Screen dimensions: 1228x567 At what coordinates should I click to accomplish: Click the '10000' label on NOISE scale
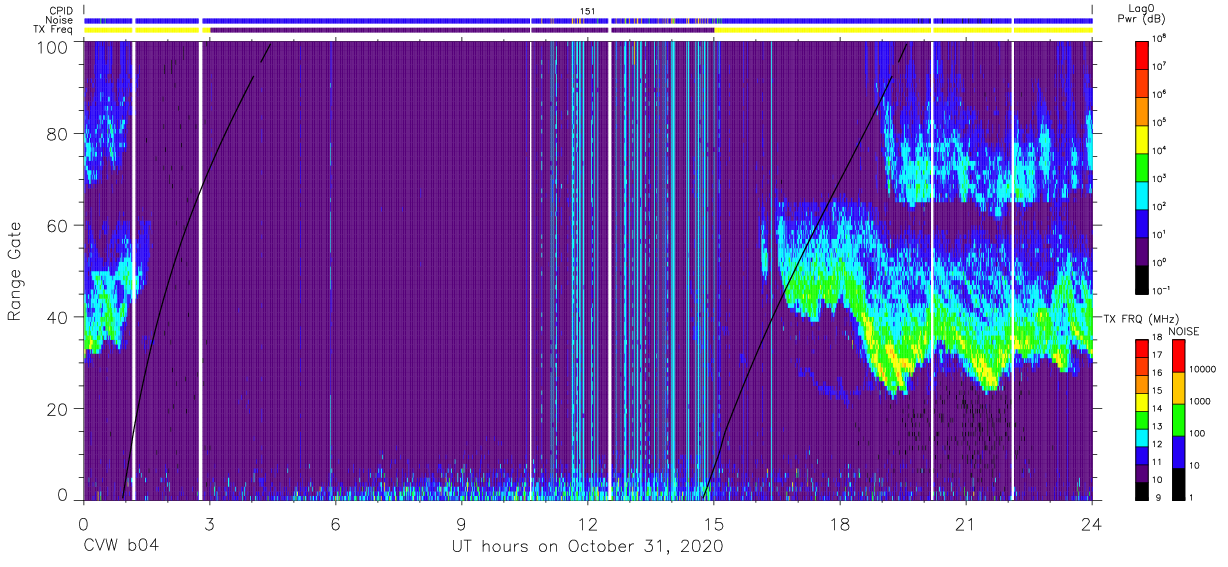(x=1201, y=371)
